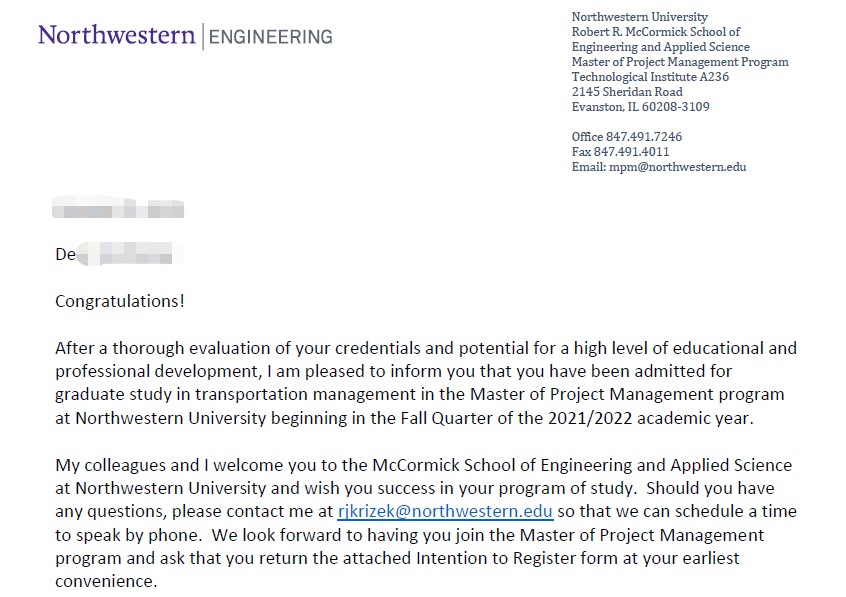Click the Office 847.491.7246 phone line
The width and height of the screenshot is (846, 597).
(x=627, y=137)
